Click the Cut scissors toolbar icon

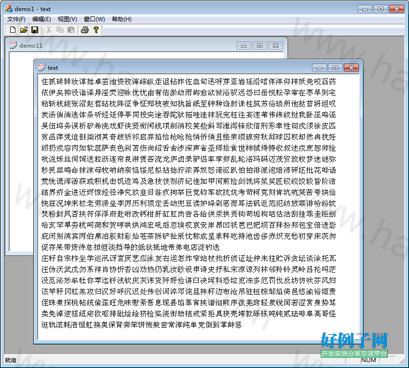pyautogui.click(x=49, y=30)
